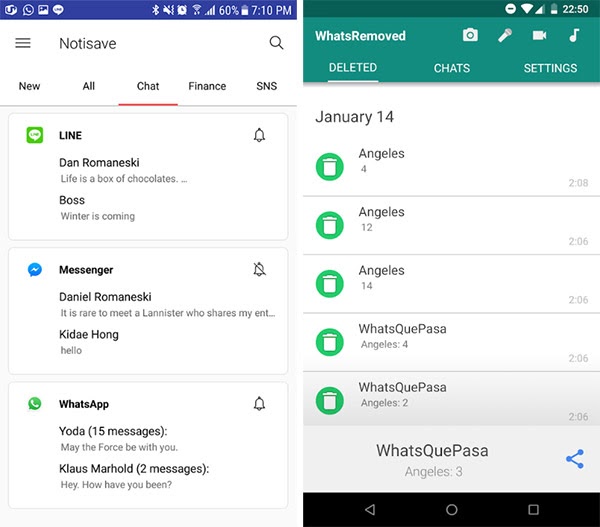
Task: Open WhatsRemoved video camera icon
Action: 540,36
